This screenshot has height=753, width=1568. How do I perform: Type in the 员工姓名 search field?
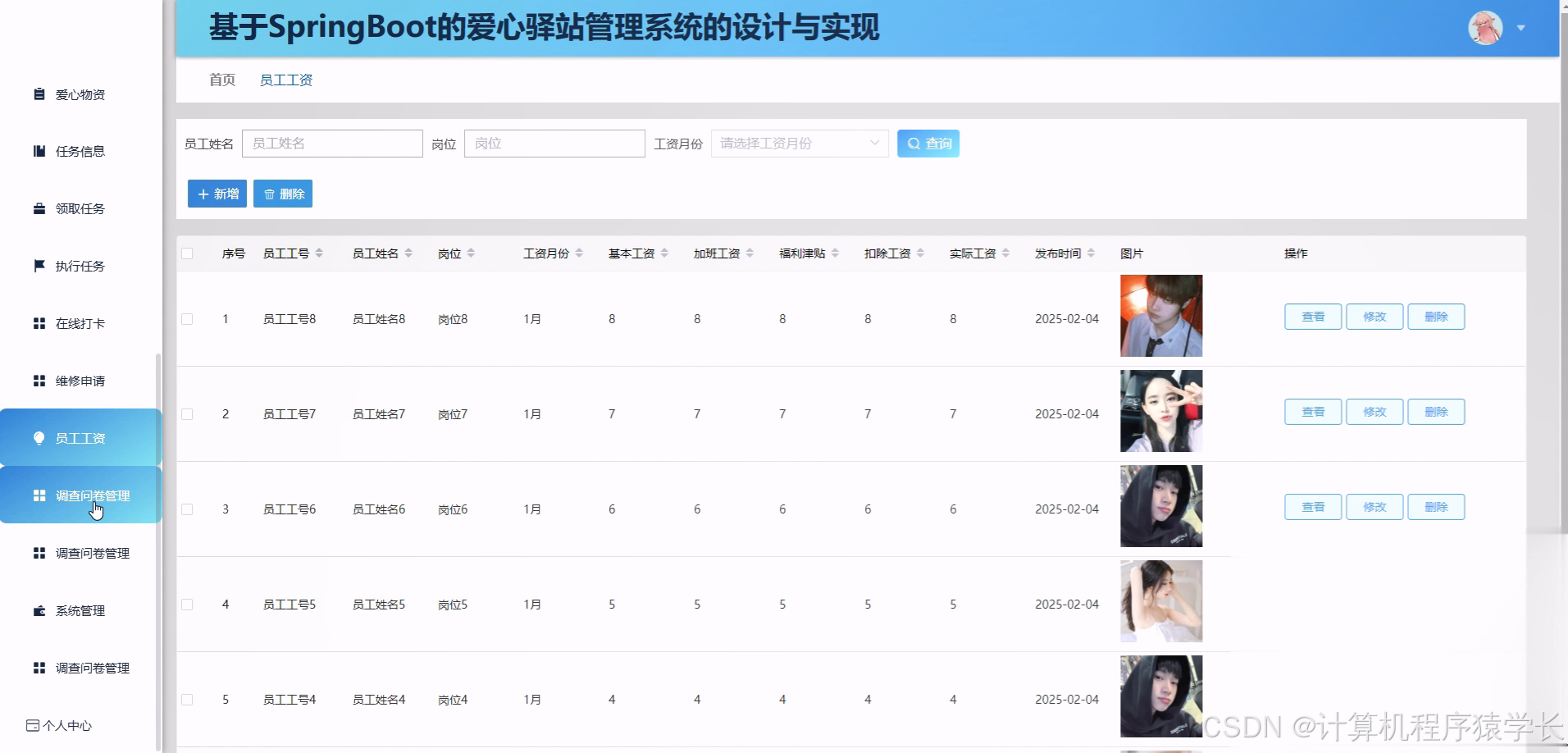332,143
